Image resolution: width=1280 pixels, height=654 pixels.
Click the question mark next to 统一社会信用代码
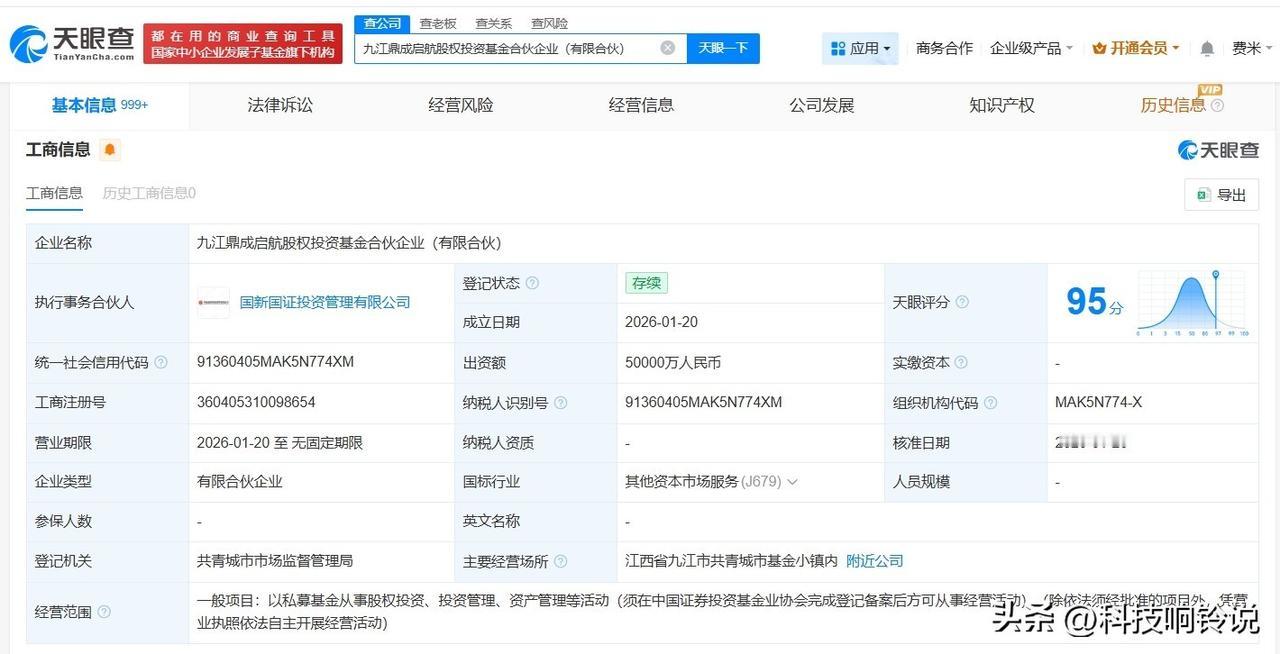click(162, 362)
